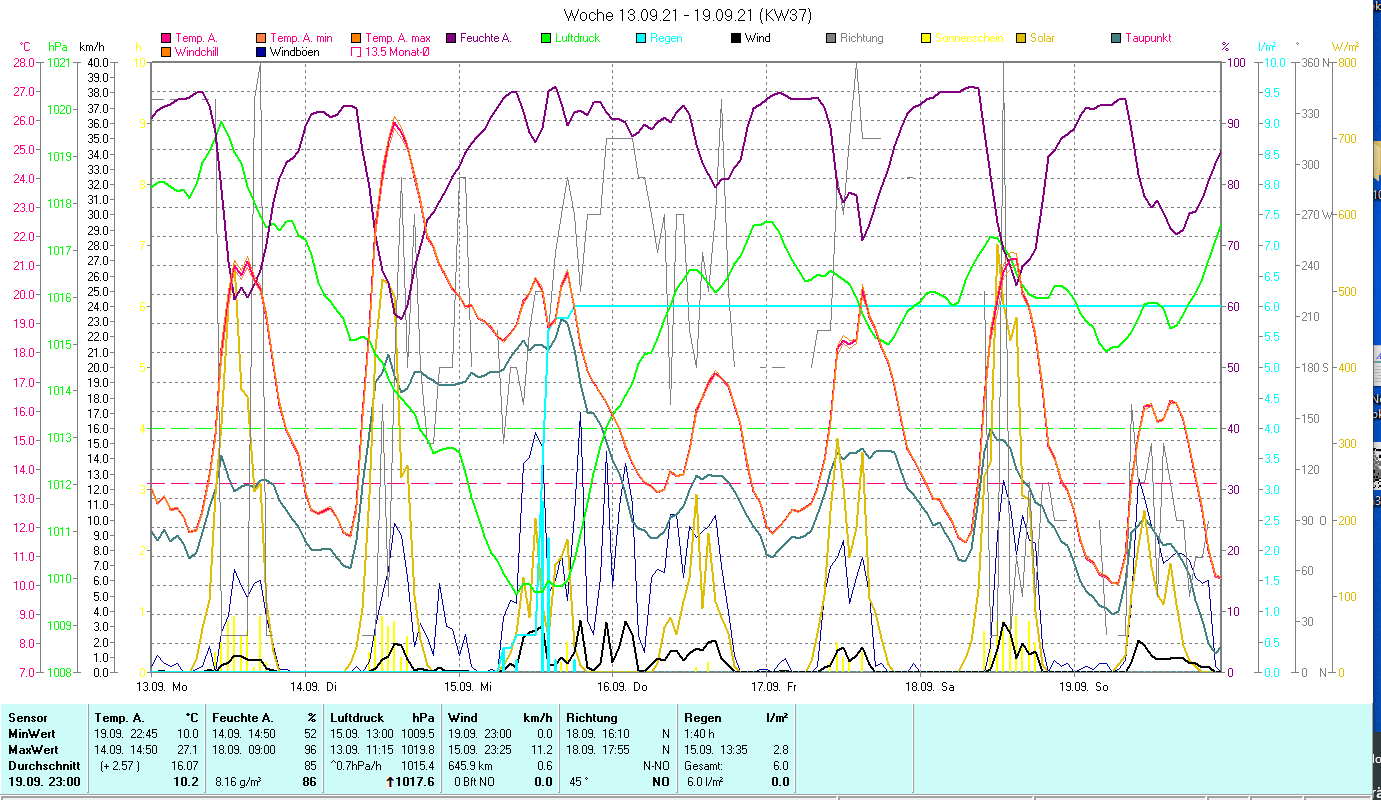
Task: Click the 45 ° direction angle value
Action: 580,782
